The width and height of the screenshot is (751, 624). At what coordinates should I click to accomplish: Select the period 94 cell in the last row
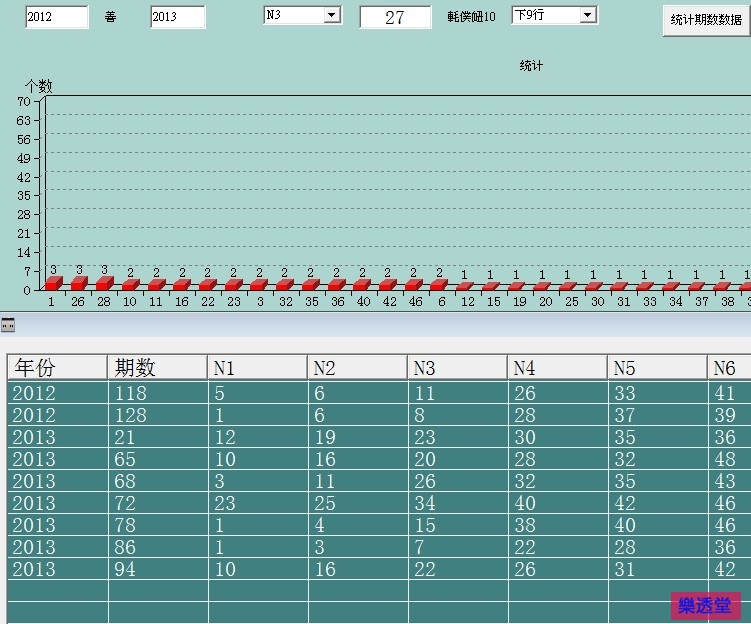coord(157,569)
